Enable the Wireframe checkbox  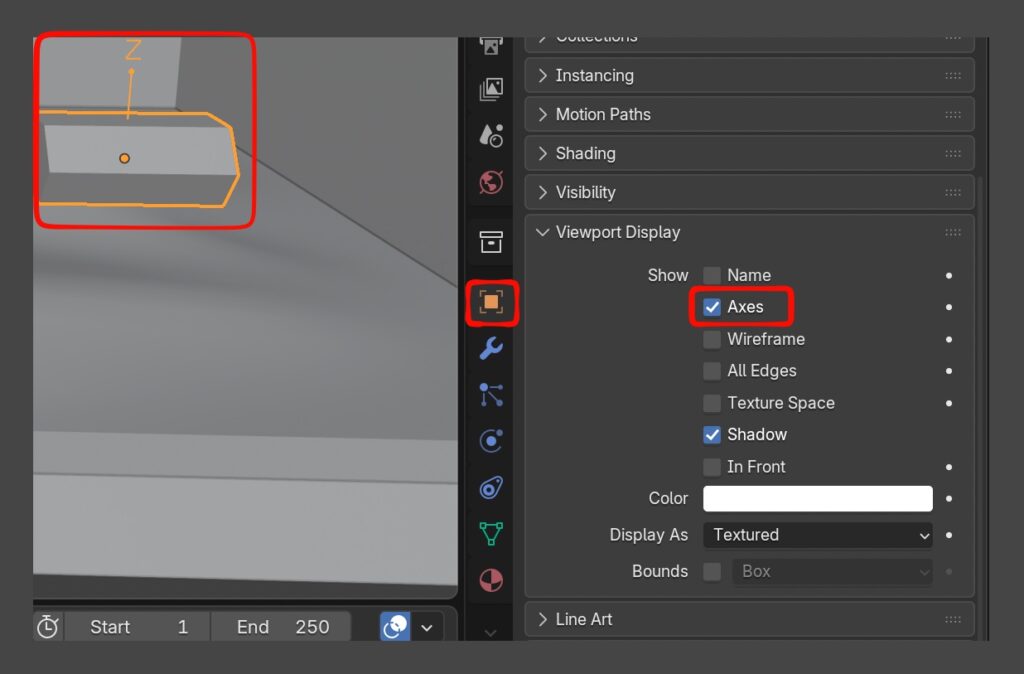pos(712,339)
